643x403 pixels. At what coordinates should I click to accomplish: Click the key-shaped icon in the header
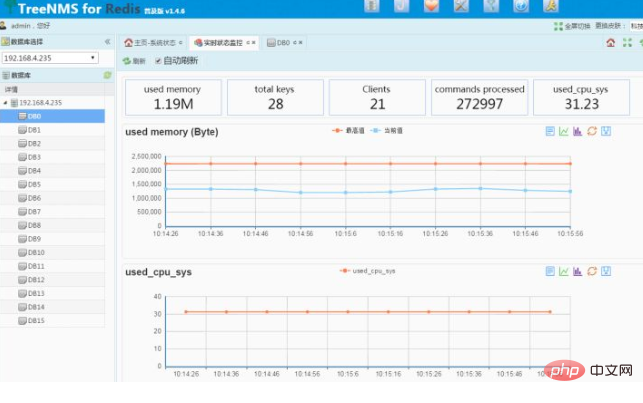tap(491, 6)
